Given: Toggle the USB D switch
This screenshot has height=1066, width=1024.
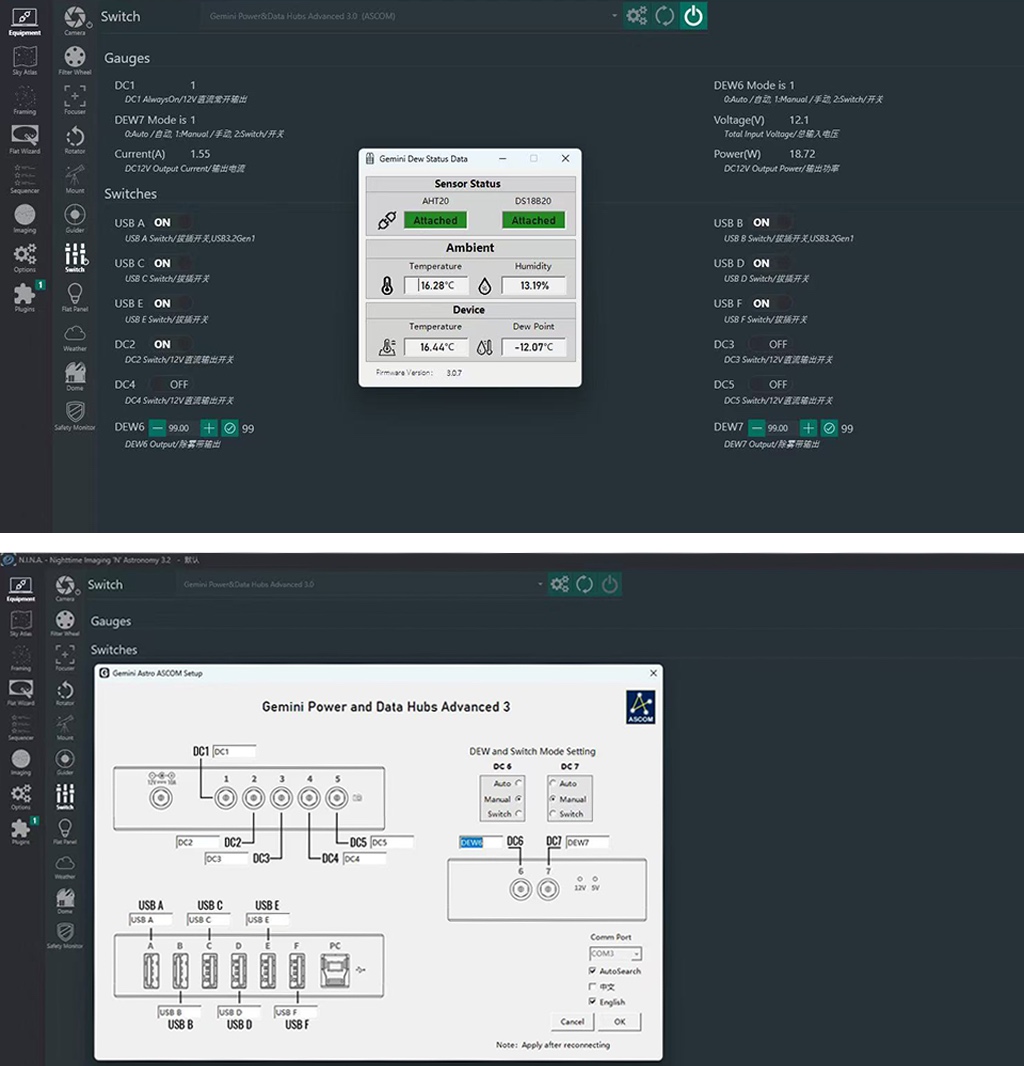Looking at the screenshot, I should click(x=772, y=263).
